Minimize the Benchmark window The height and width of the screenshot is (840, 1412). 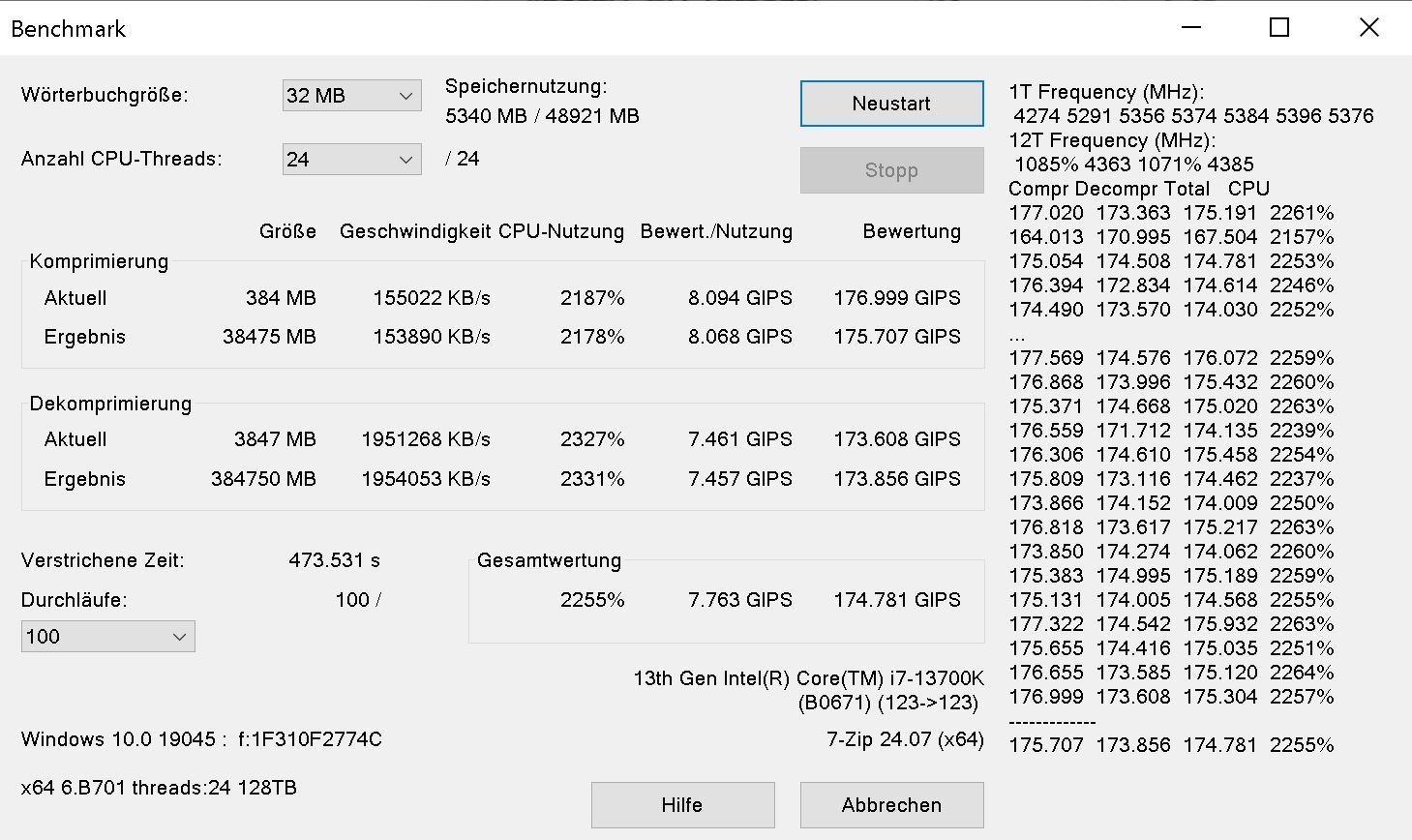coord(1190,28)
